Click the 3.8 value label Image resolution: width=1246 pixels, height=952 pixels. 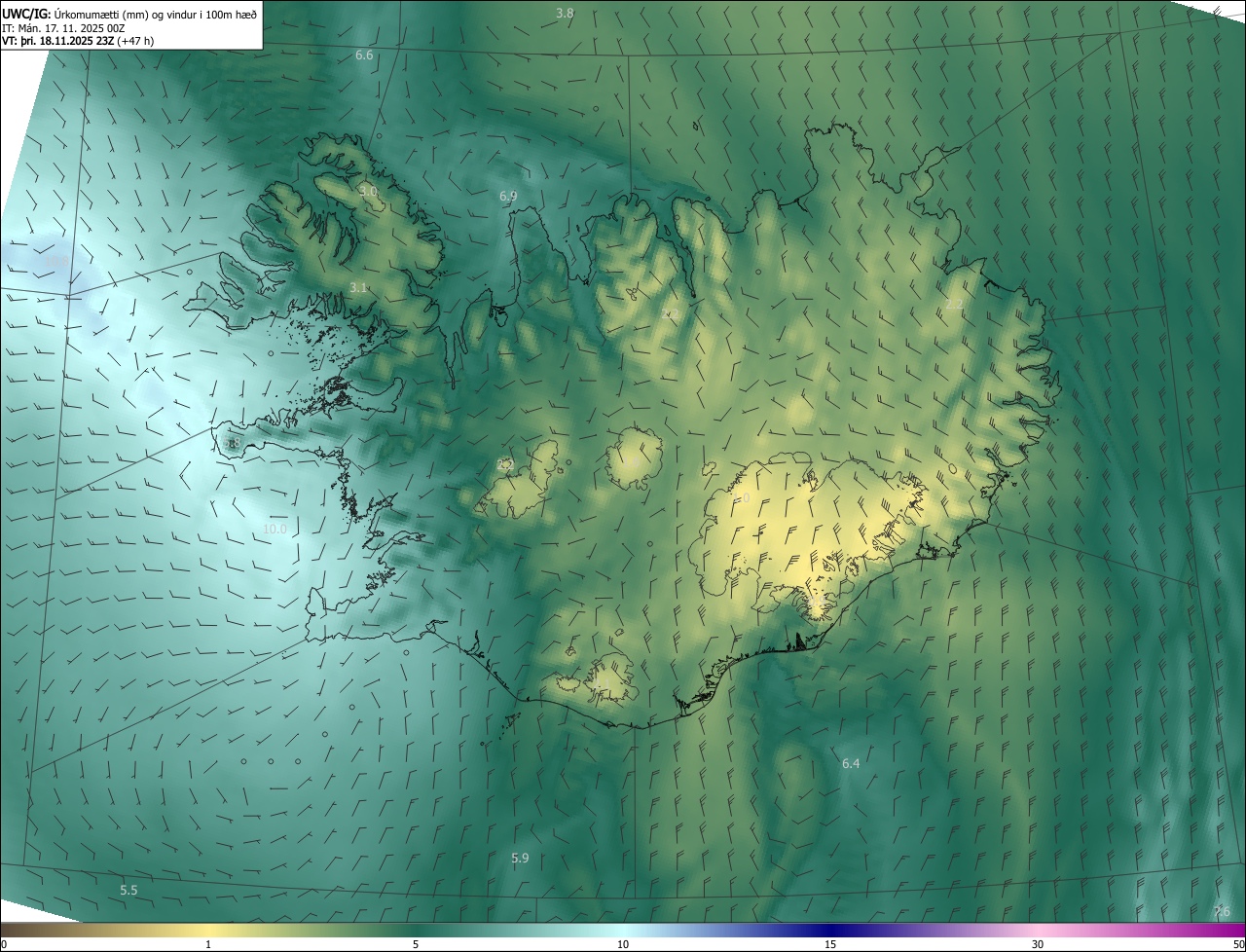(x=565, y=13)
